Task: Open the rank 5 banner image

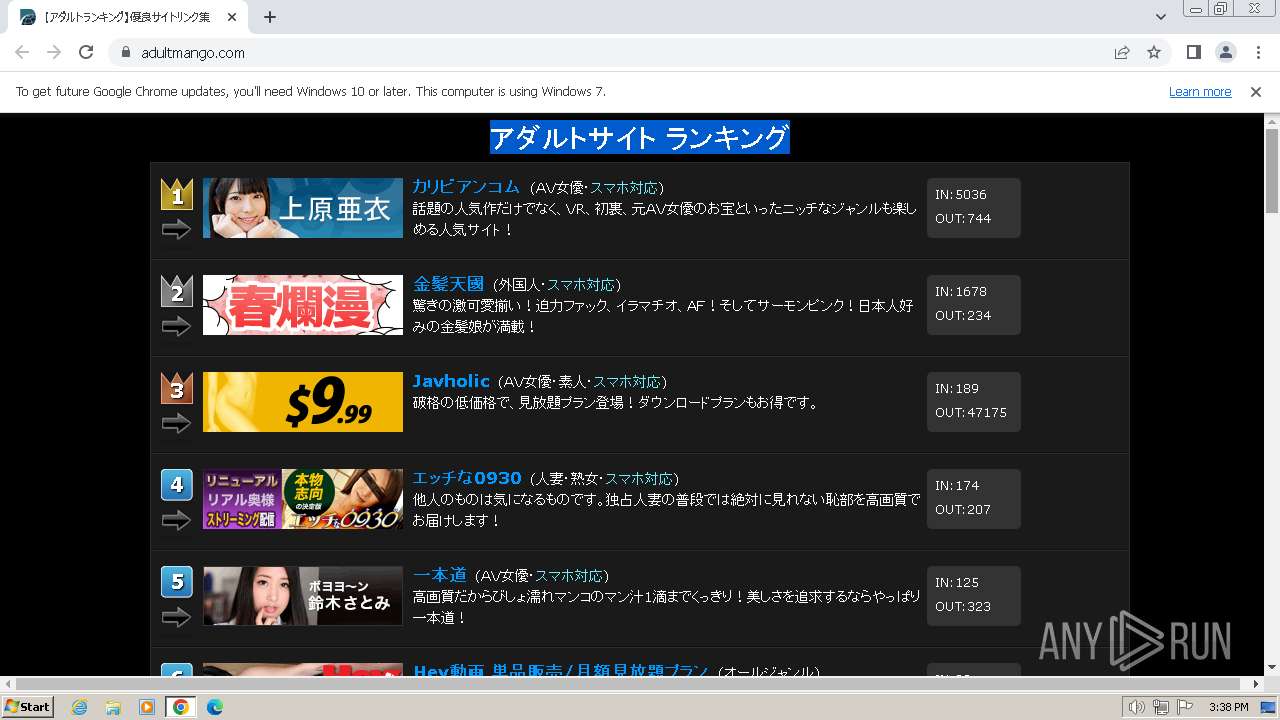Action: click(303, 596)
